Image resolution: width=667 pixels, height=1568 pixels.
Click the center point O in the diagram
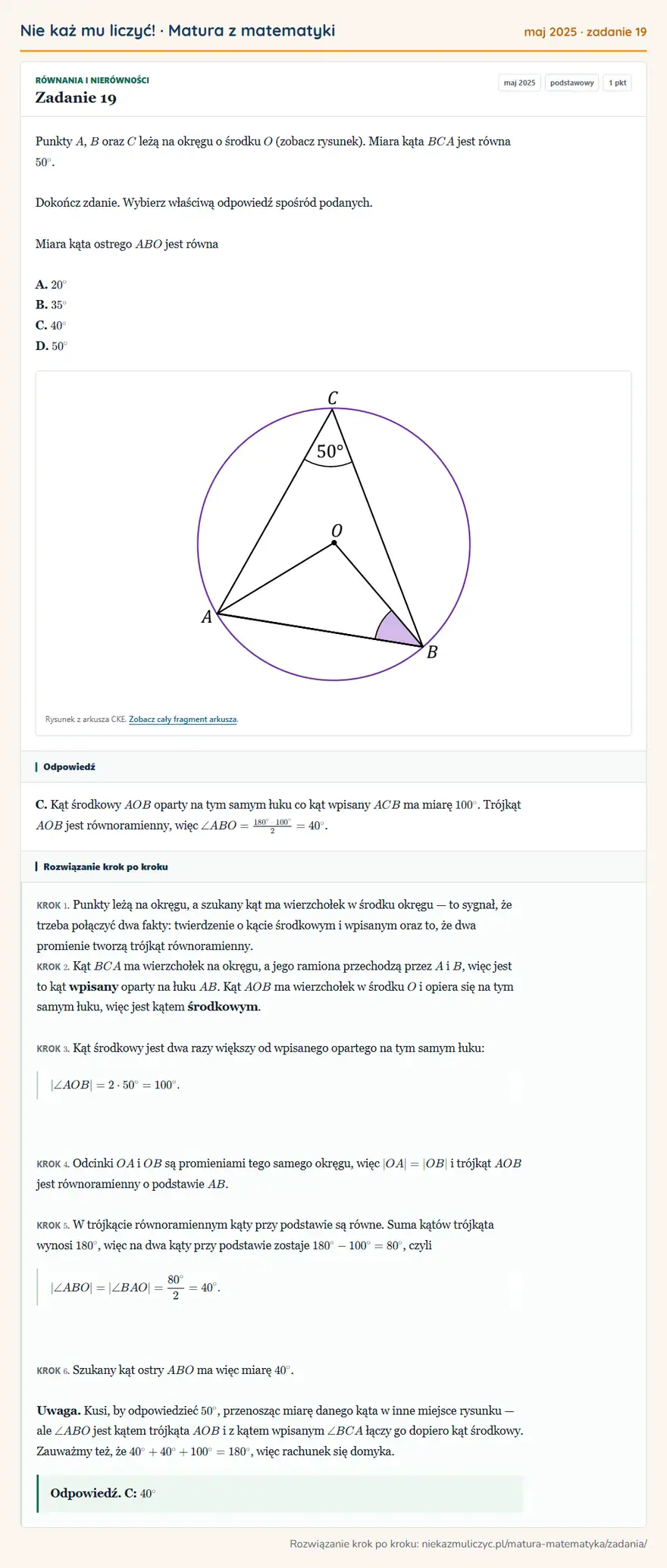334,543
